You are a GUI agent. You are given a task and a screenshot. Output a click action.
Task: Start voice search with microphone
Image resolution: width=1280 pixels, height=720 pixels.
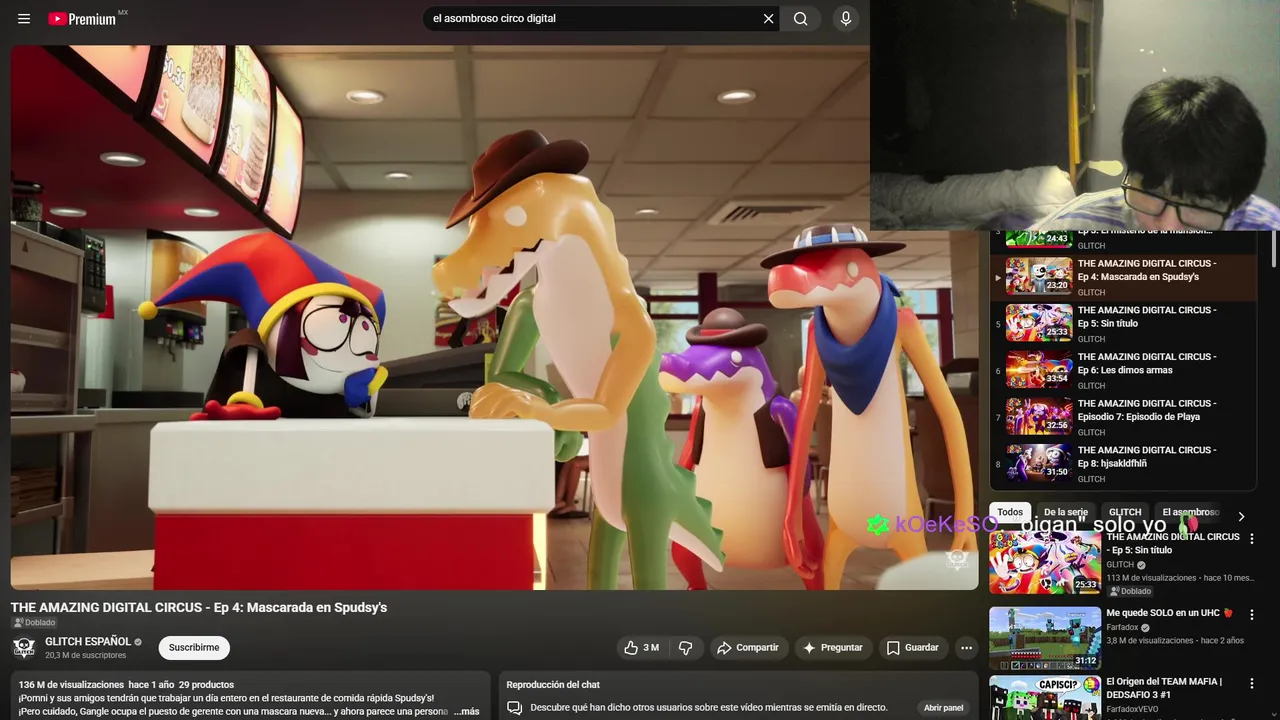tap(846, 18)
